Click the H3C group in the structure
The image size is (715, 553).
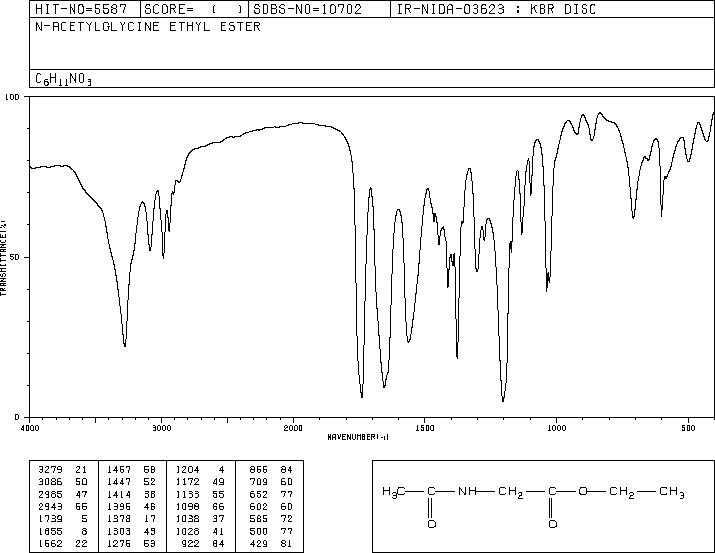[x=394, y=492]
